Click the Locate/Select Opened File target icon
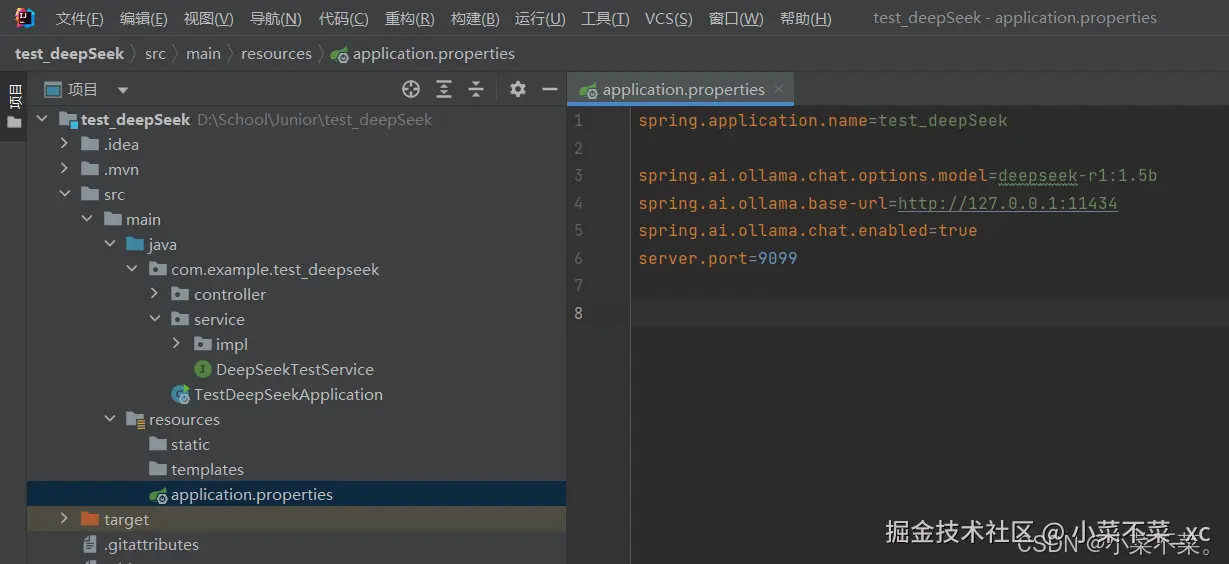1229x564 pixels. point(411,89)
